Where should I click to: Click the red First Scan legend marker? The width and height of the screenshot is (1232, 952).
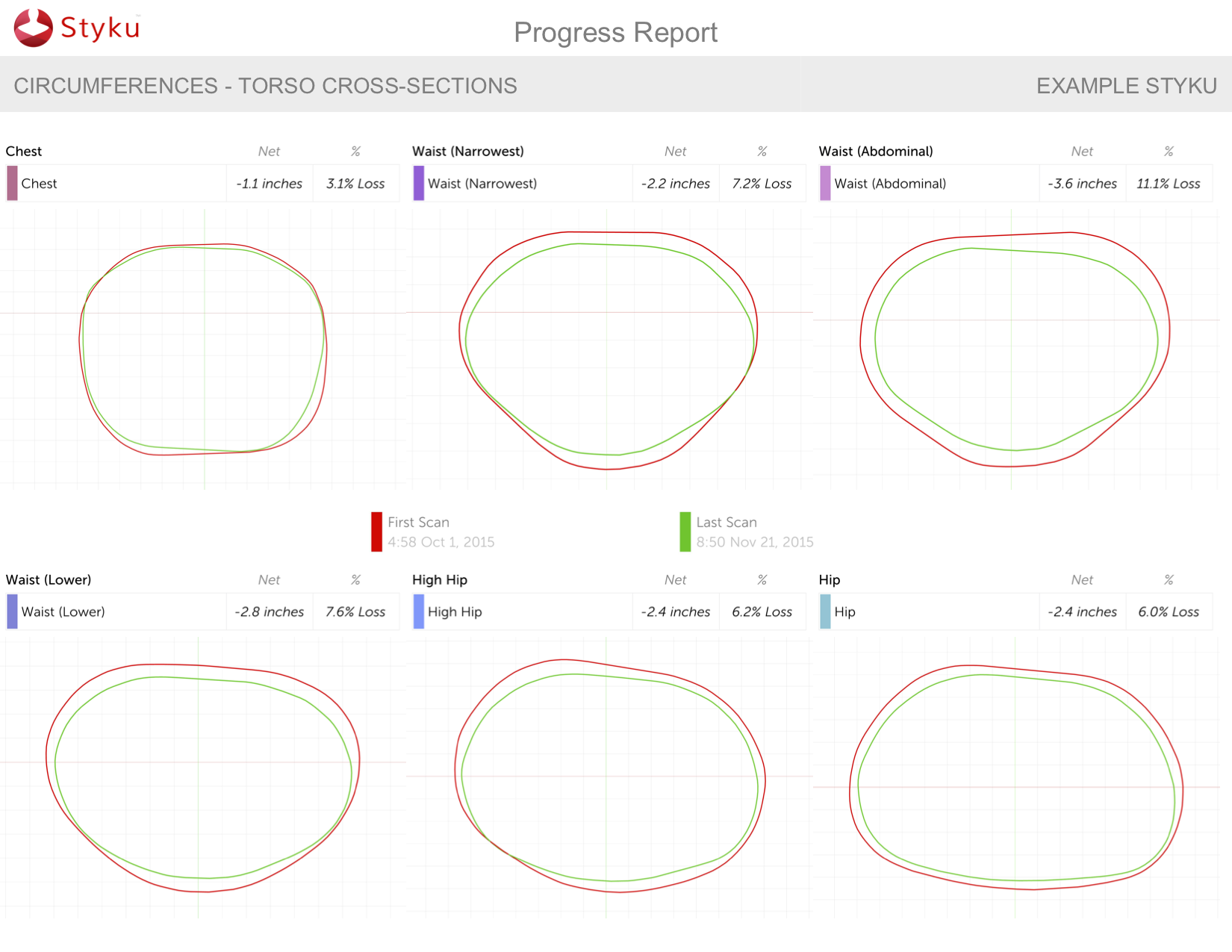(376, 532)
